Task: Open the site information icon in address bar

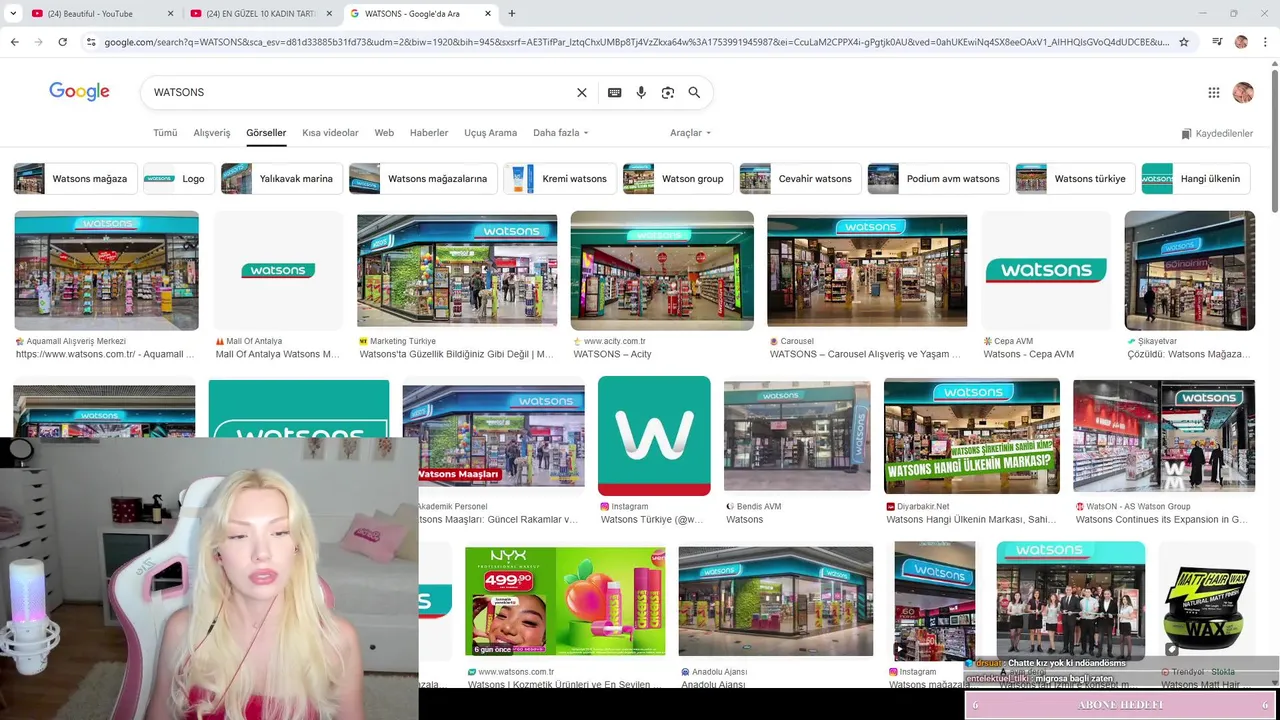Action: pos(91,42)
